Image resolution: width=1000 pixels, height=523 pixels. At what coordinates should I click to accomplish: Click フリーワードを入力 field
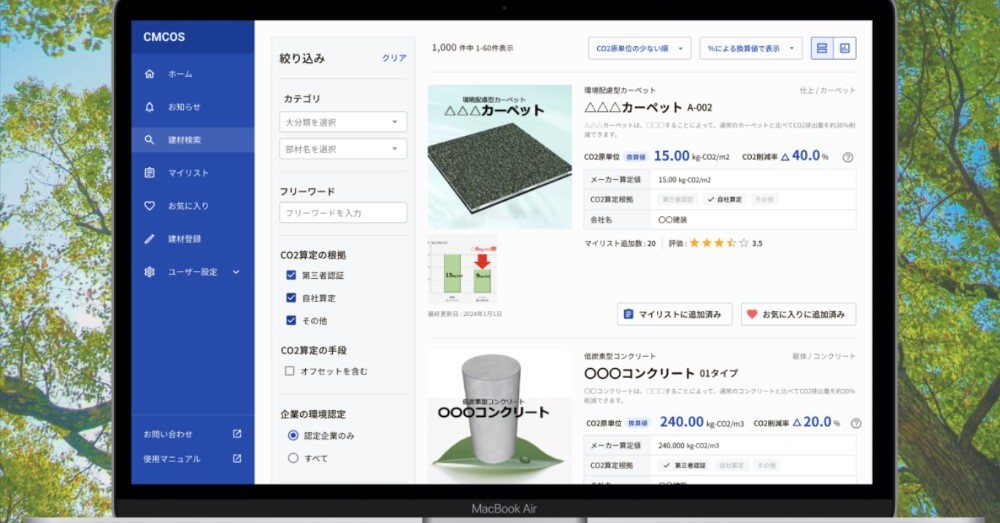point(343,212)
